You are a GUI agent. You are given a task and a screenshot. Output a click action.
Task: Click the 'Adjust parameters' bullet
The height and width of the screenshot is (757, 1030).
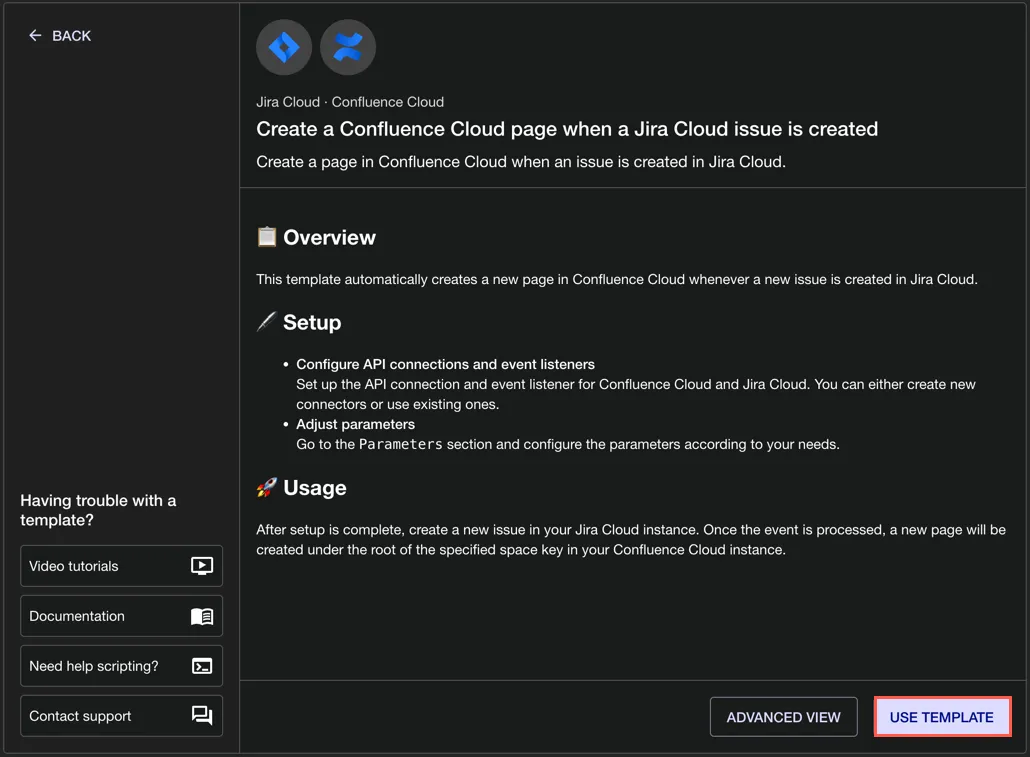[x=355, y=424]
